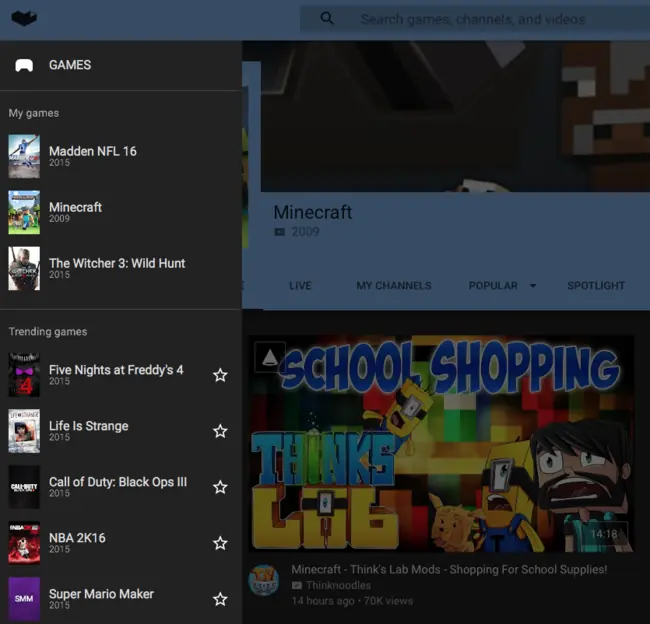The height and width of the screenshot is (624, 650).
Task: Click the YouTube Gaming logo icon
Action: (x=24, y=18)
